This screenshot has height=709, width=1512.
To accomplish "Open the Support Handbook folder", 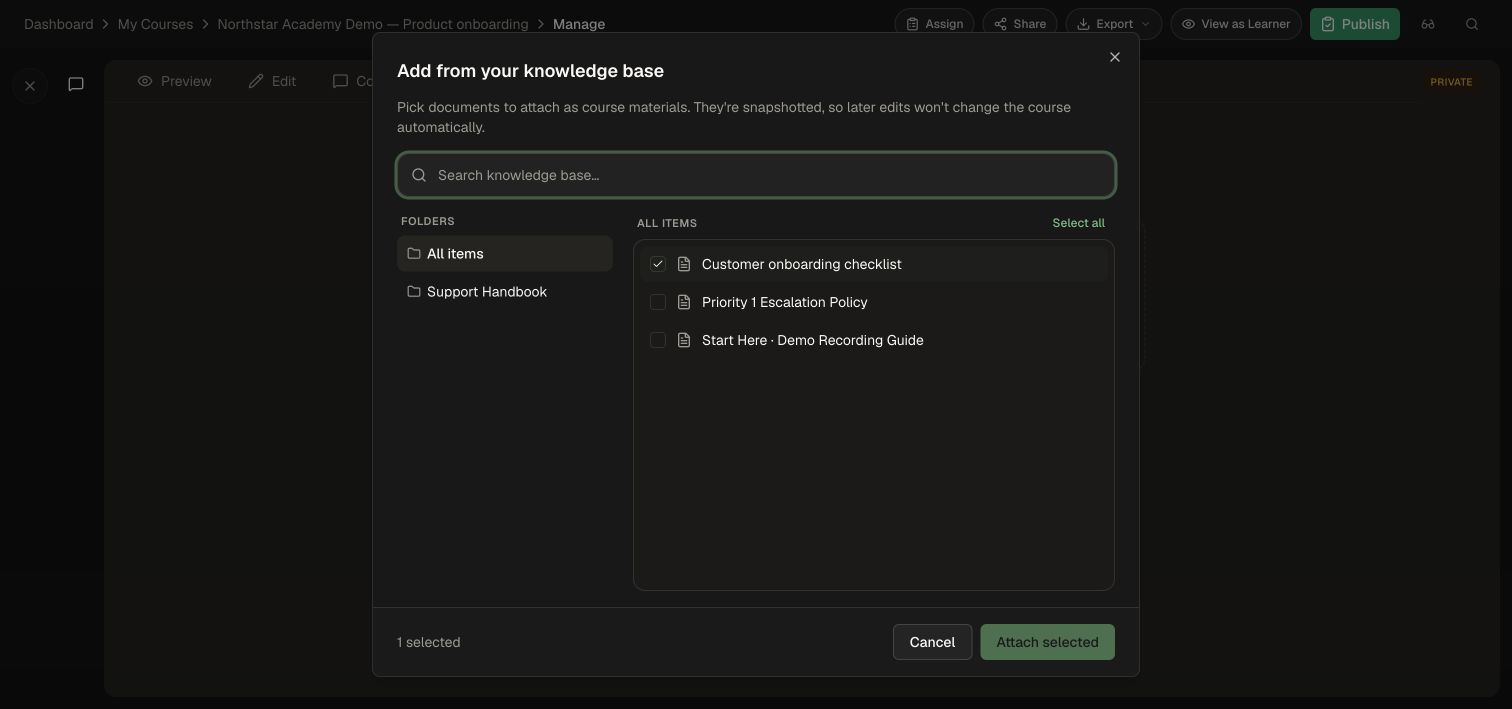I will tap(505, 291).
